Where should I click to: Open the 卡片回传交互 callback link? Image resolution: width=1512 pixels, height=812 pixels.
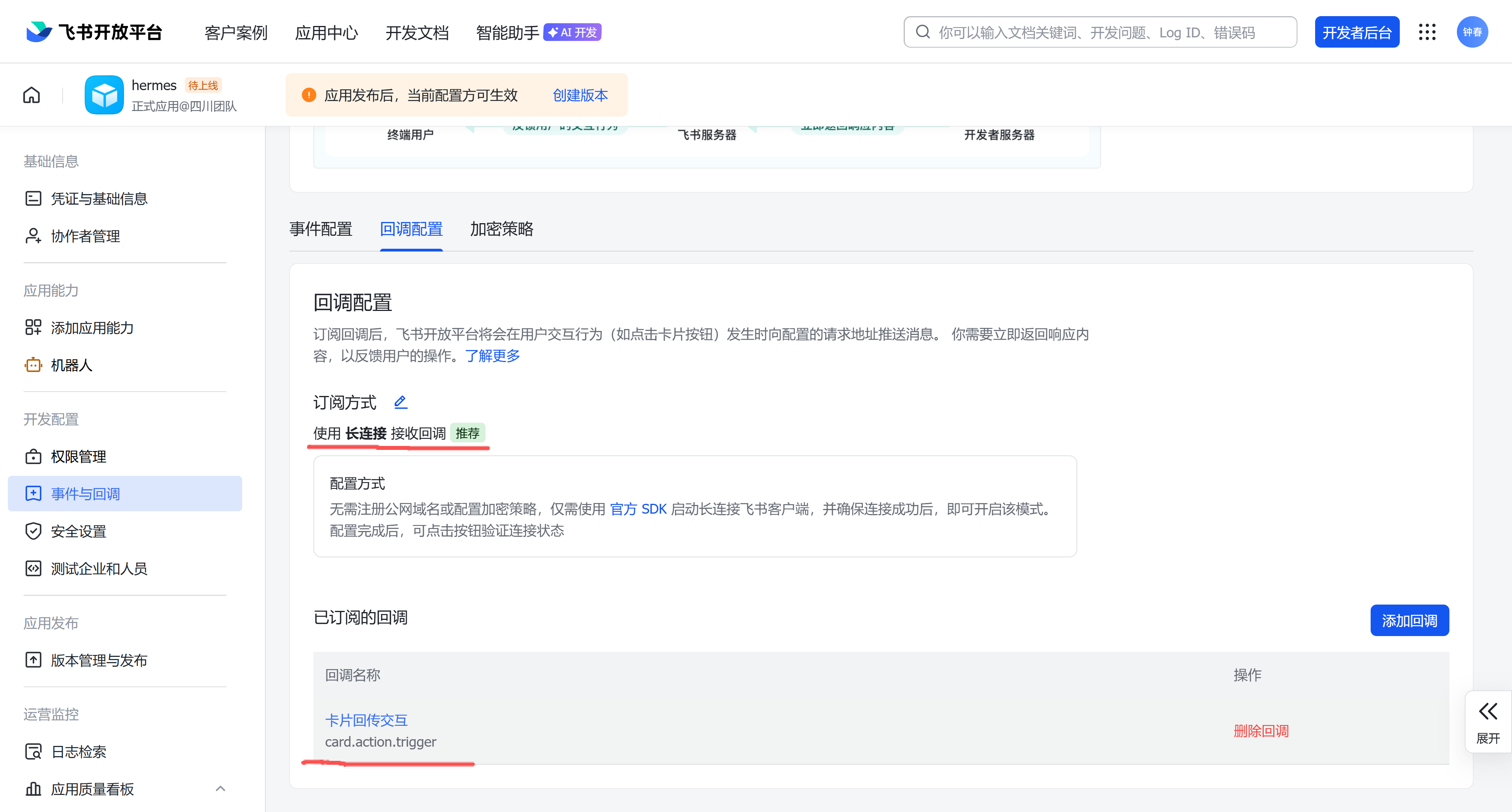pos(366,720)
